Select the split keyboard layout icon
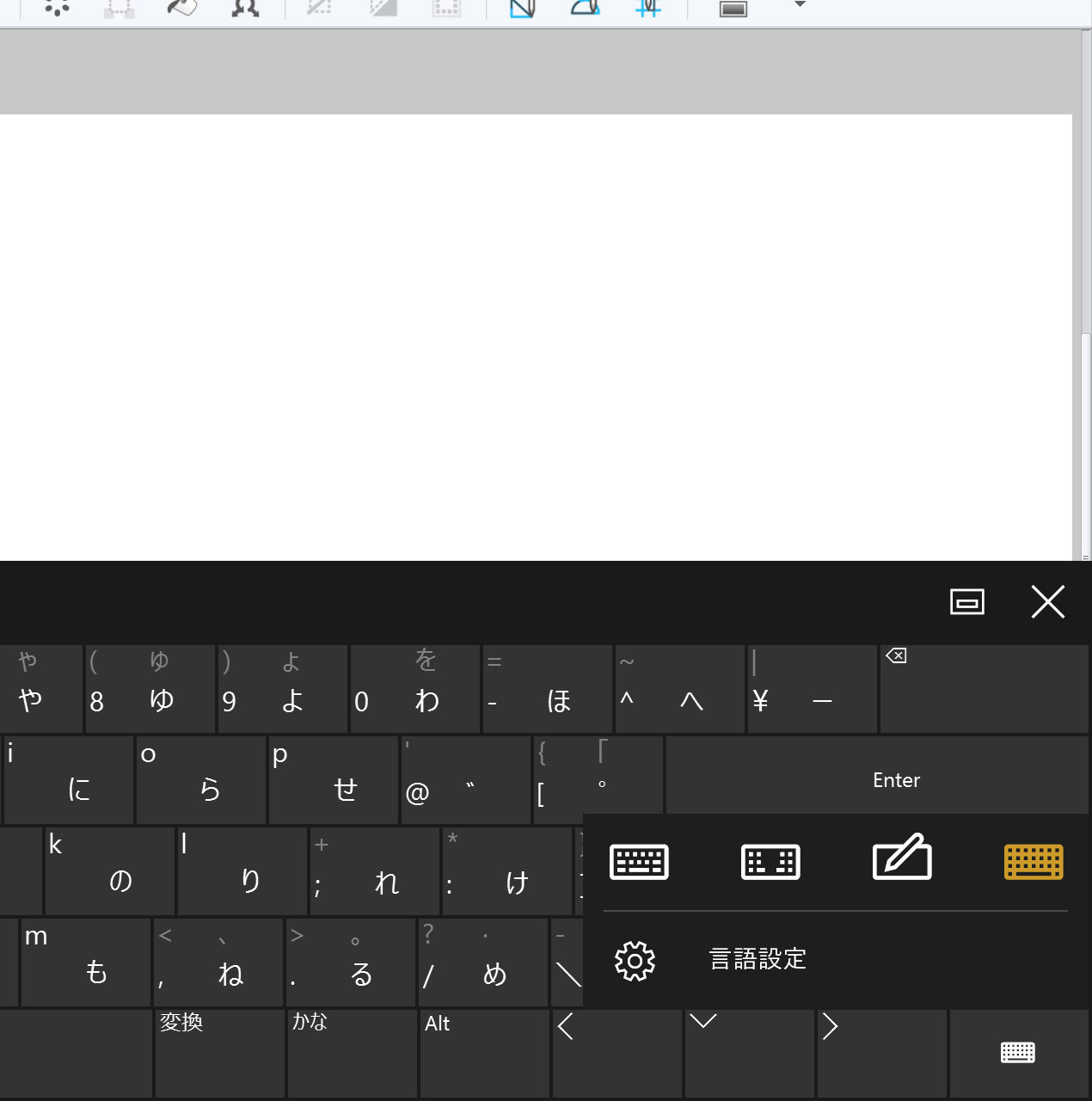The width and height of the screenshot is (1092, 1101). (770, 861)
